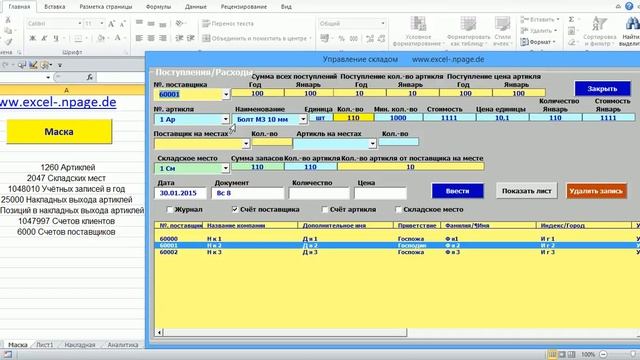Open the ww.excel-npage.de link in sheet
The height and width of the screenshot is (360, 640).
tap(58, 102)
